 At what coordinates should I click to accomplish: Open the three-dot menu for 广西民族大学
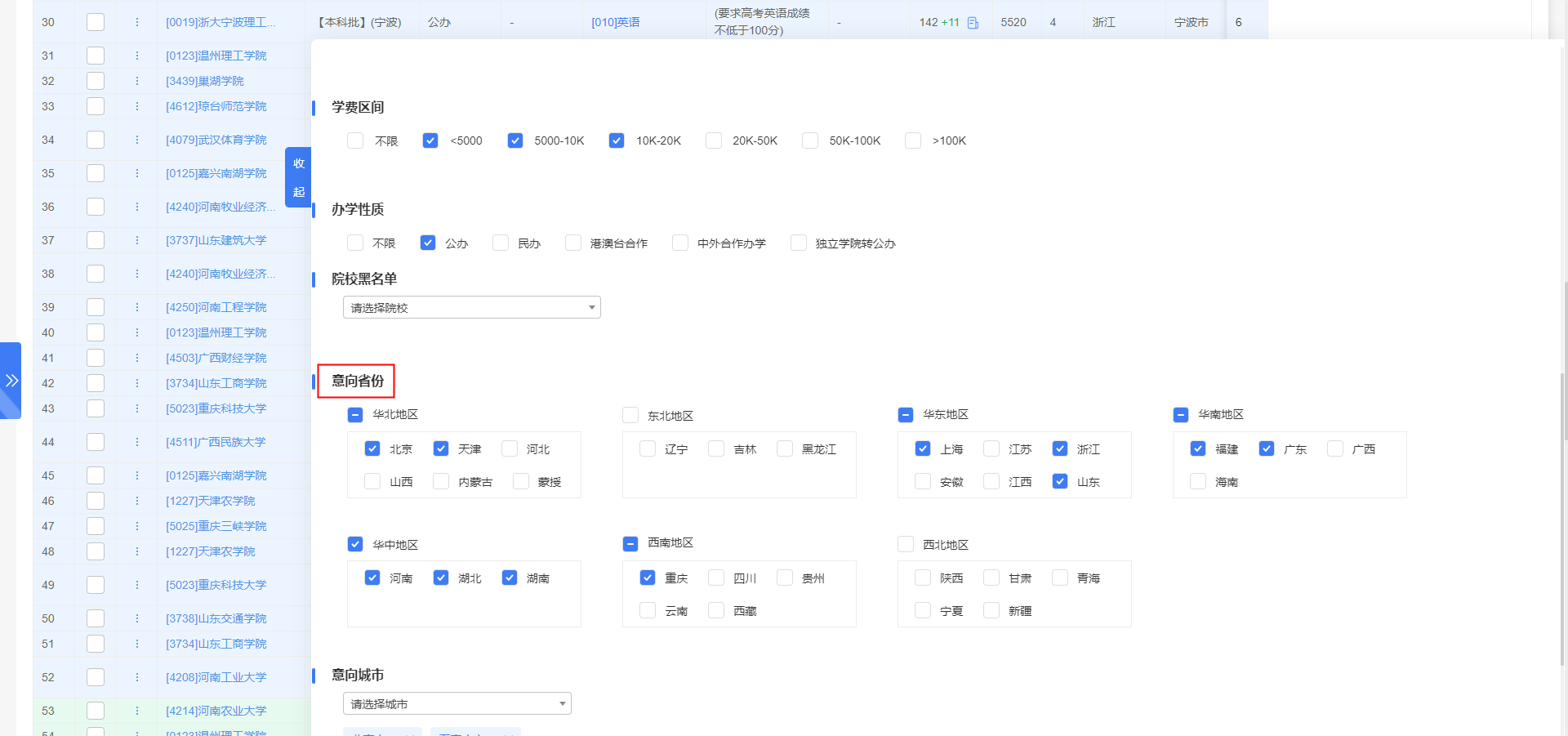pos(136,442)
